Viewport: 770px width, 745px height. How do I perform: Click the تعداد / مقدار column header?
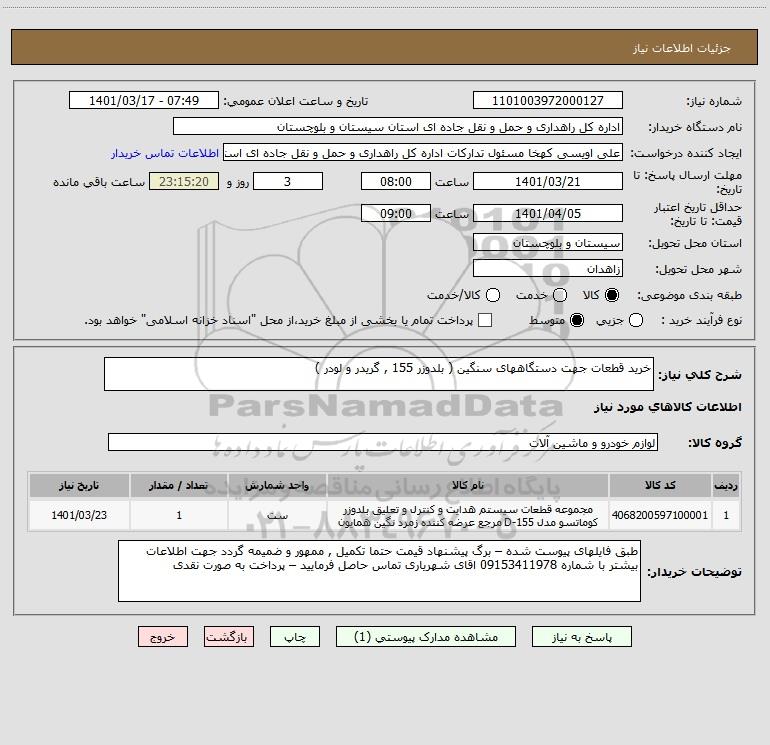pyautogui.click(x=179, y=486)
